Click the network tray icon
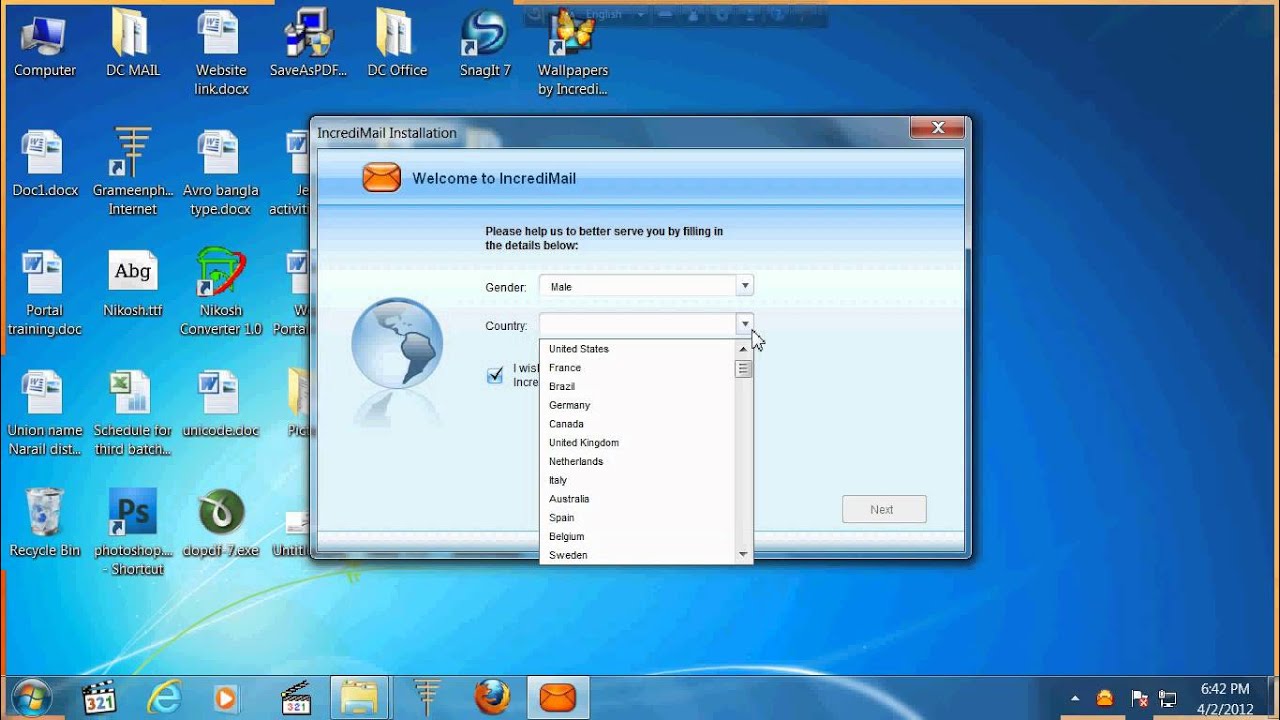This screenshot has width=1280, height=720. (x=1167, y=698)
